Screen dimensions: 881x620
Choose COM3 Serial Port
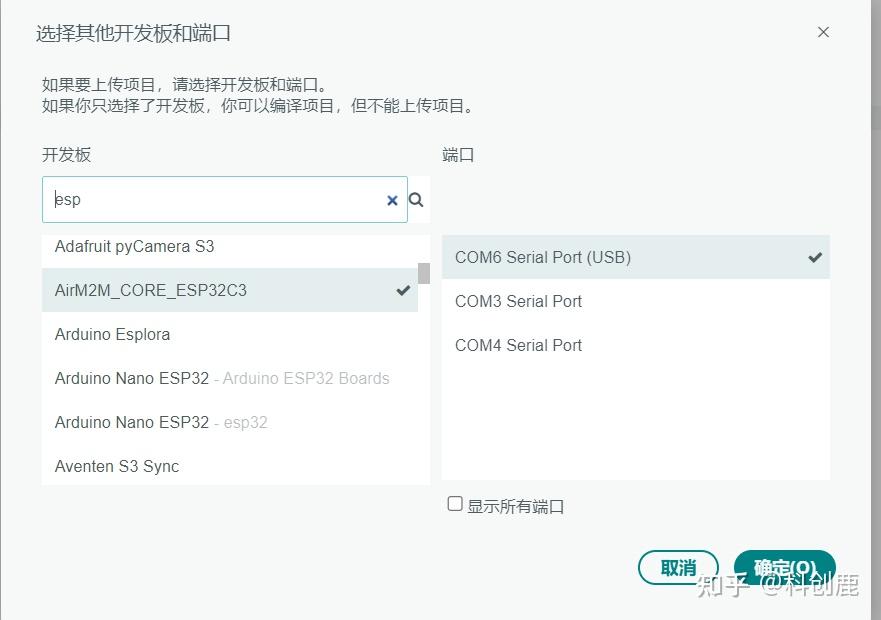[x=518, y=301]
